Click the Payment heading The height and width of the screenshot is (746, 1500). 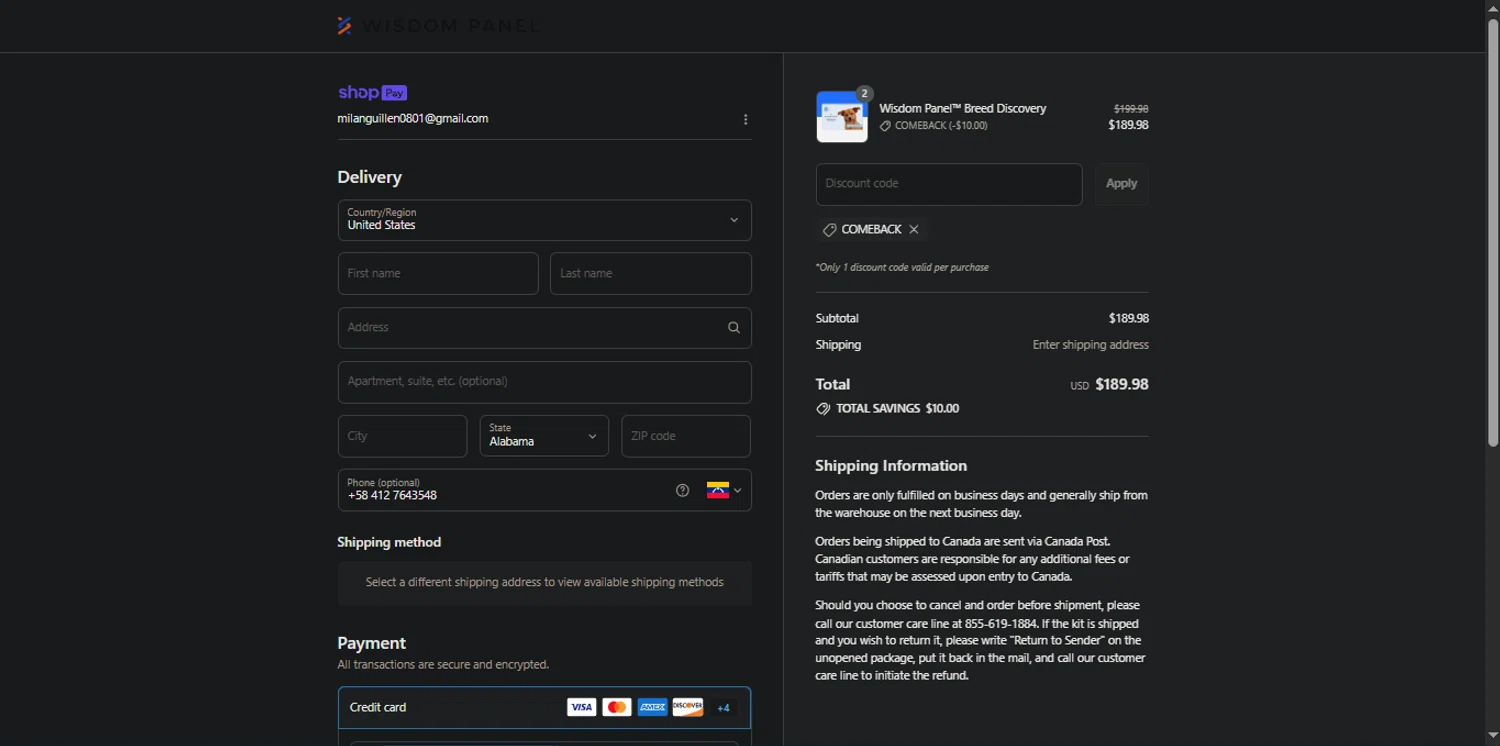point(371,643)
